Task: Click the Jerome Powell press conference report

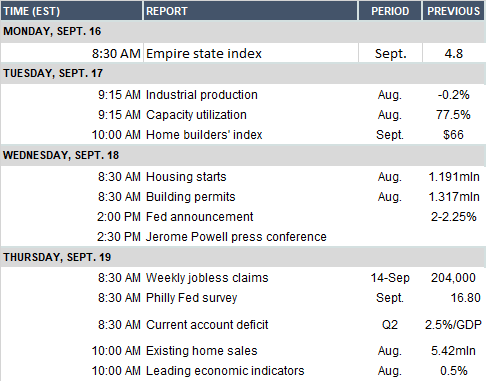Action: [236, 237]
